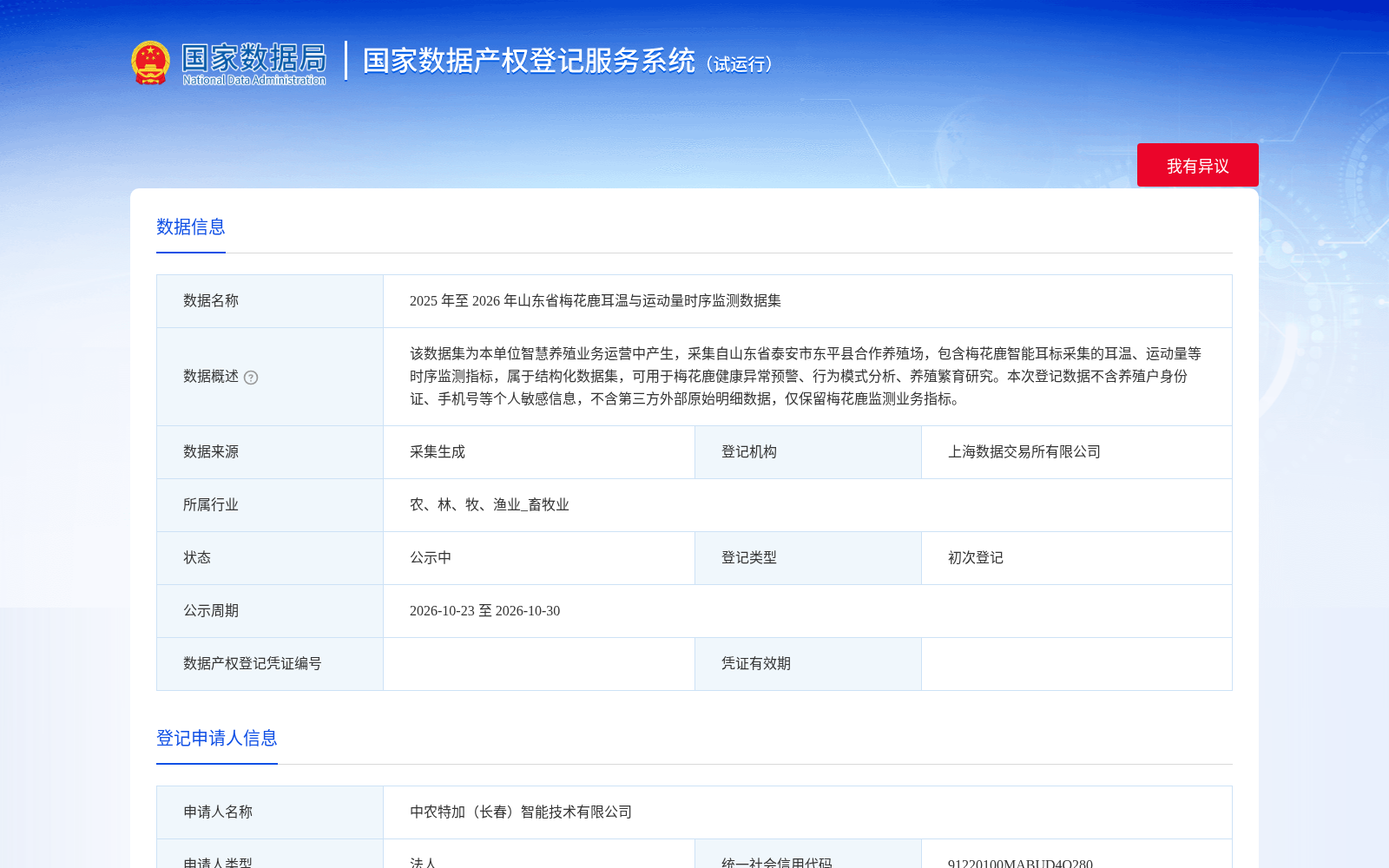Click the 状态 label cell
Screen dimensions: 1389x868
point(270,558)
